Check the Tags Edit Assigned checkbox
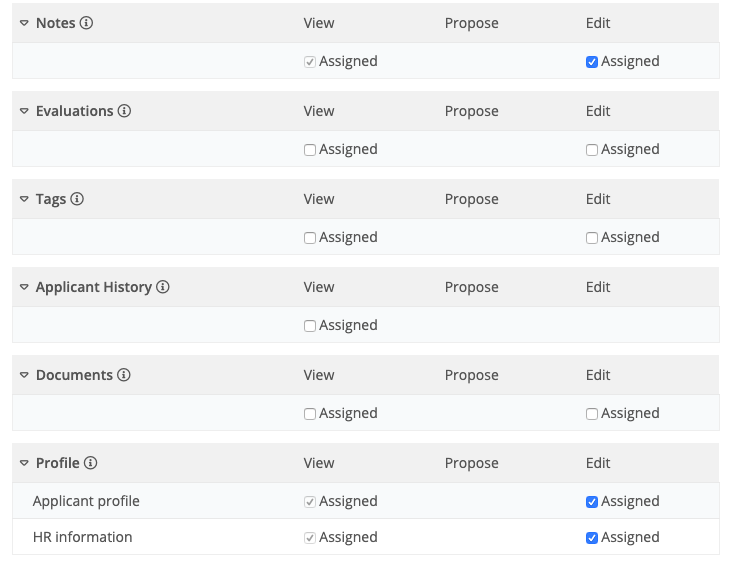The height and width of the screenshot is (566, 729). (592, 238)
